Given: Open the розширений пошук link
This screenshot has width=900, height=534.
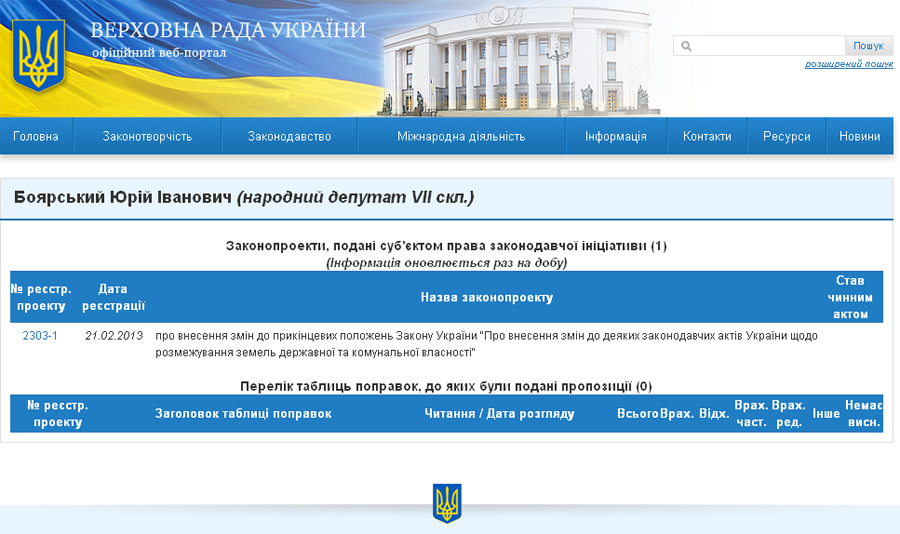Looking at the screenshot, I should [849, 64].
